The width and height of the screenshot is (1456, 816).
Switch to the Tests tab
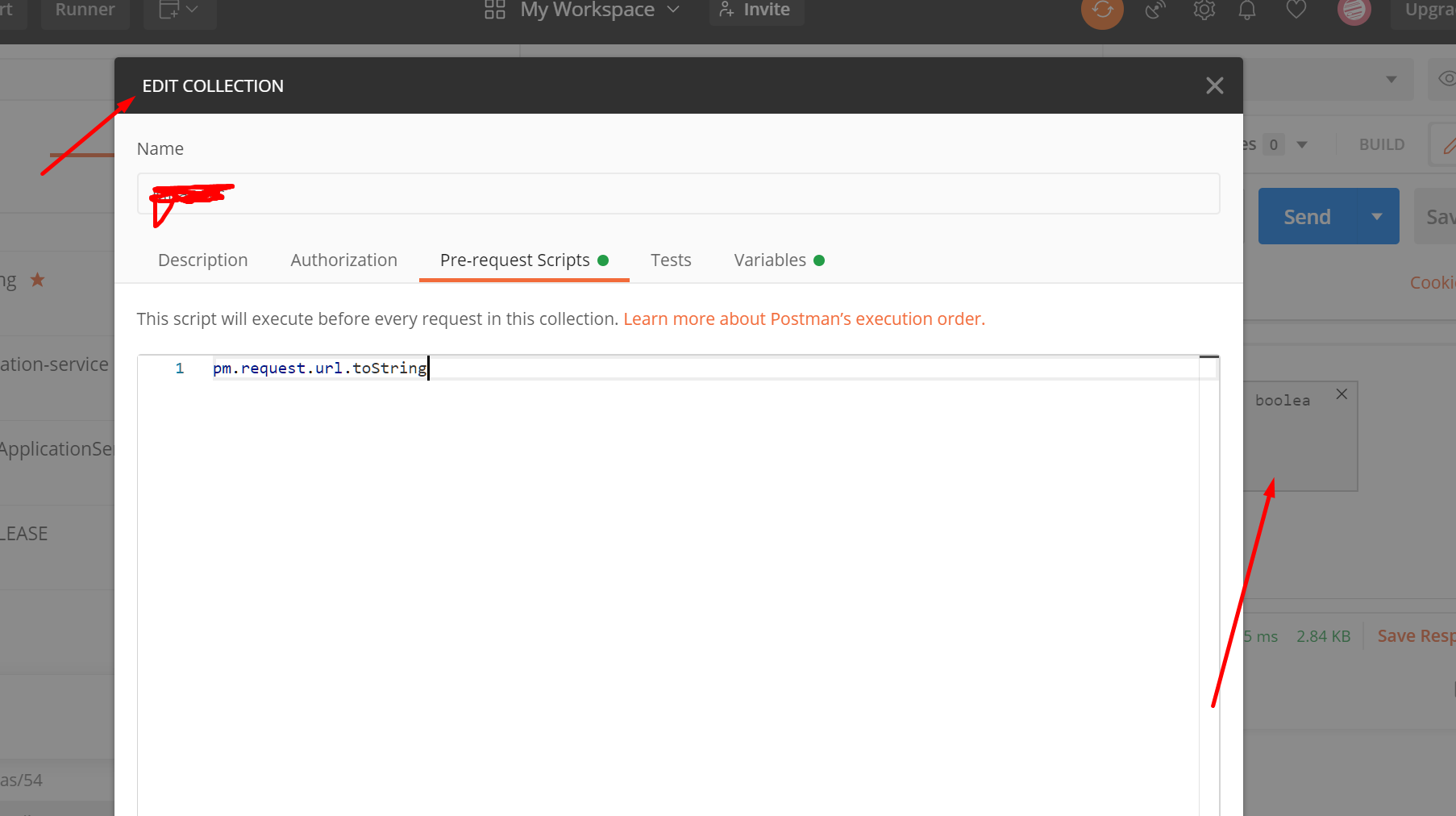pyautogui.click(x=671, y=260)
